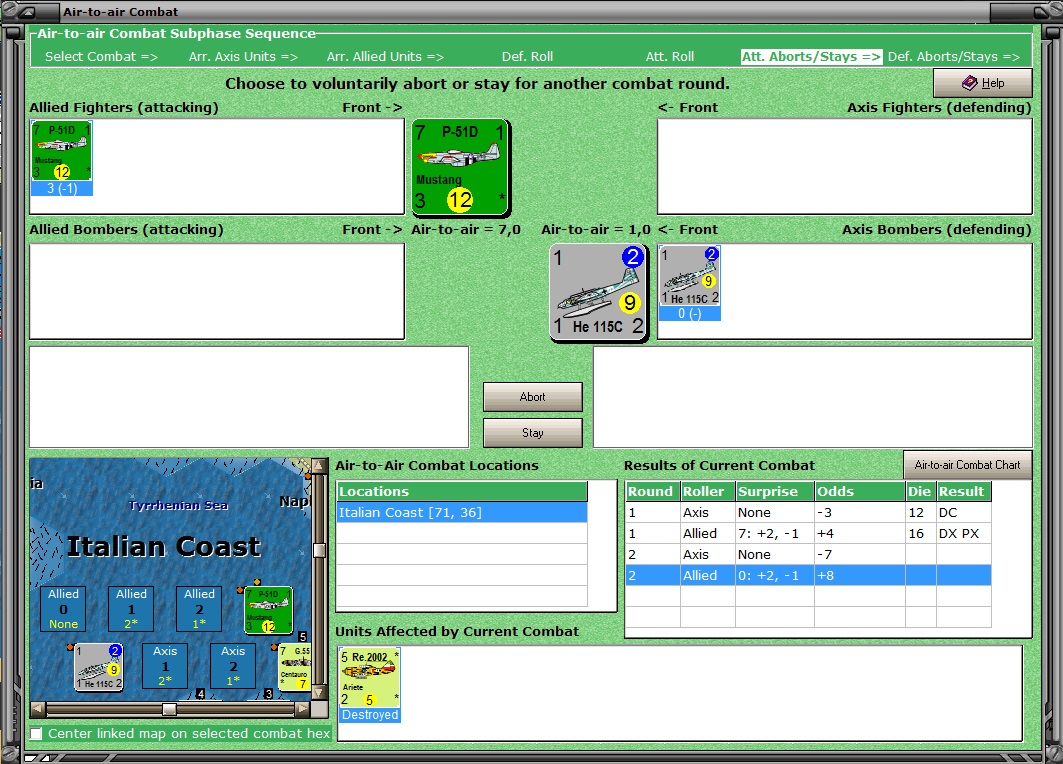This screenshot has height=764, width=1063.
Task: Click the Axis 1 2* box on the map
Action: [x=165, y=666]
